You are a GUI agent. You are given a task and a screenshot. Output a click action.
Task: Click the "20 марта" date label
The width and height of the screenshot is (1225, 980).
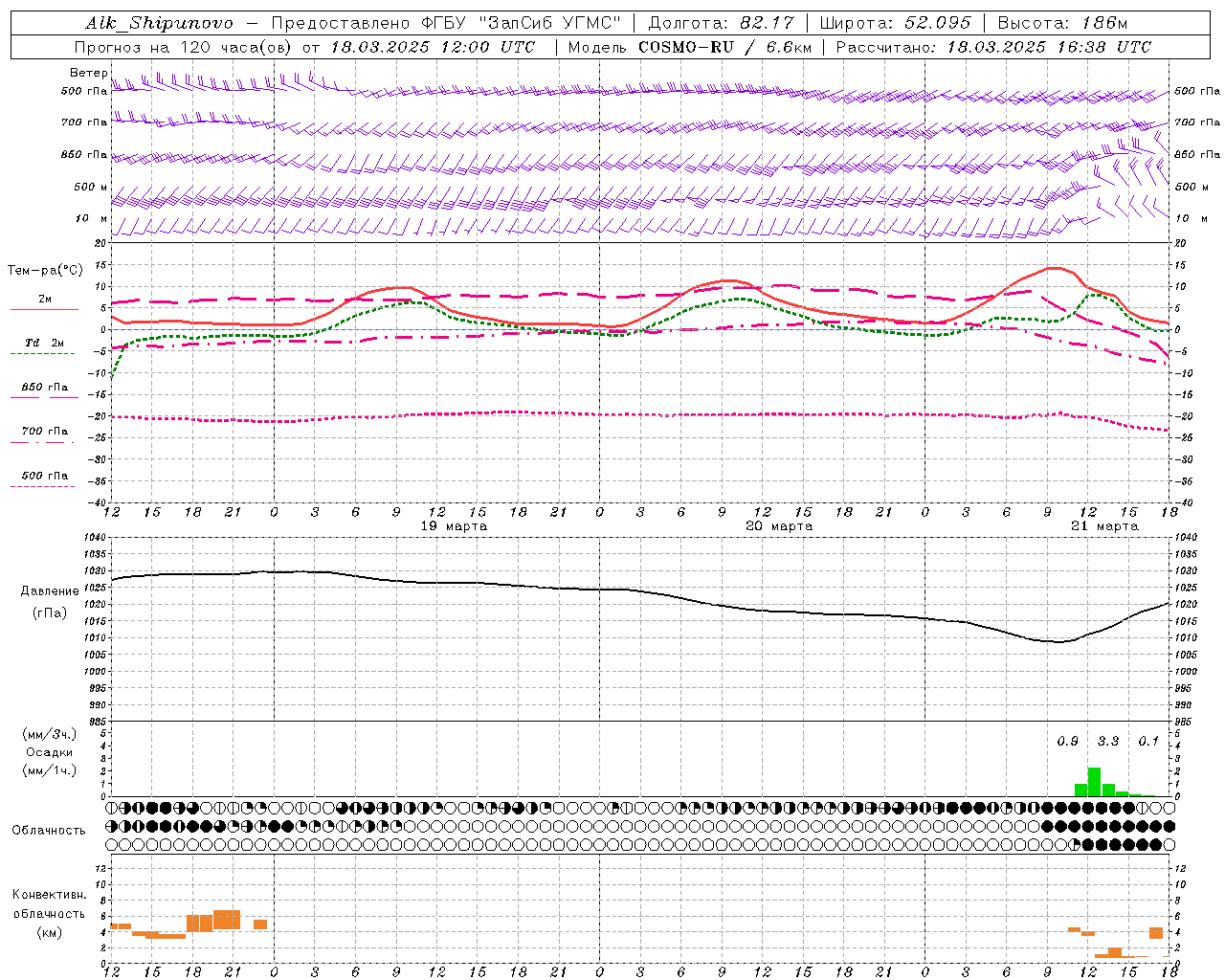779,526
